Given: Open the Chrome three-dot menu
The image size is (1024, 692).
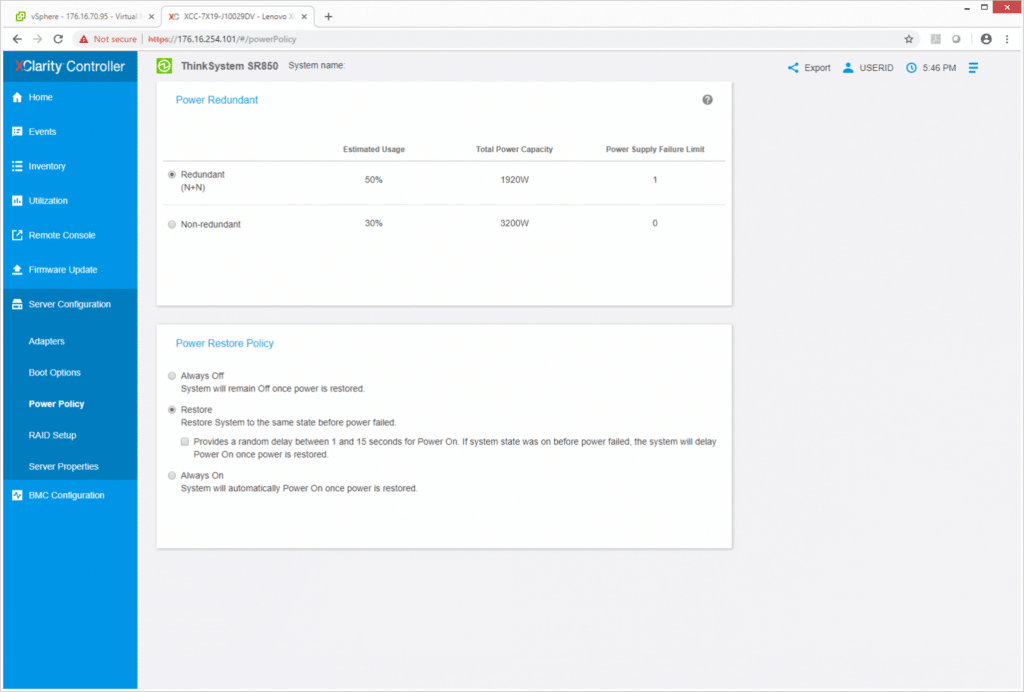Looking at the screenshot, I should (1007, 39).
